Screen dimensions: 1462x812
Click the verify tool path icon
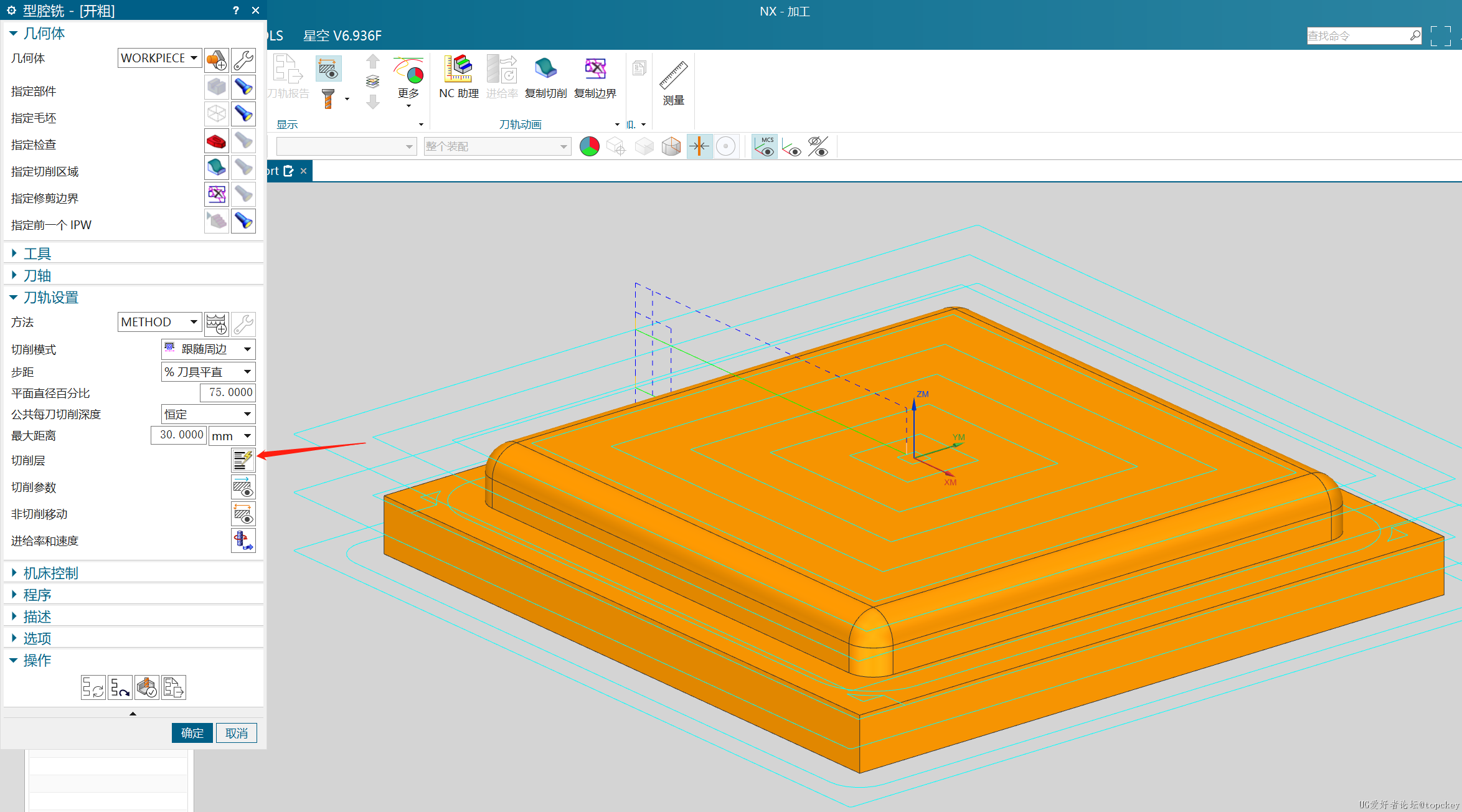coord(147,687)
